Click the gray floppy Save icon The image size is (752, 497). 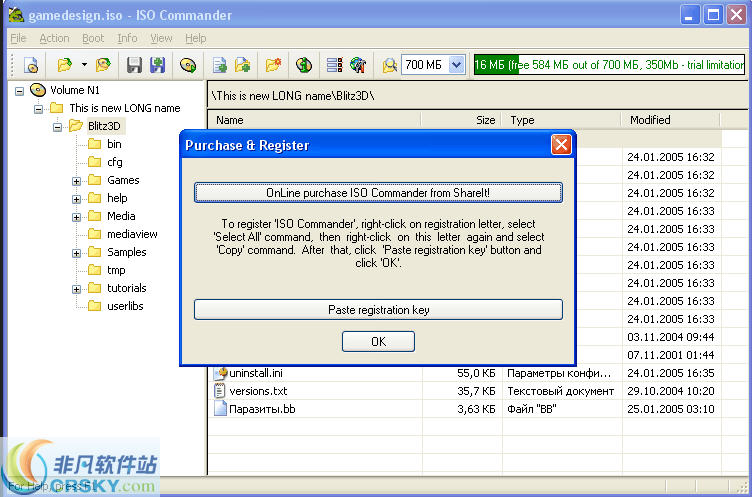(x=134, y=65)
